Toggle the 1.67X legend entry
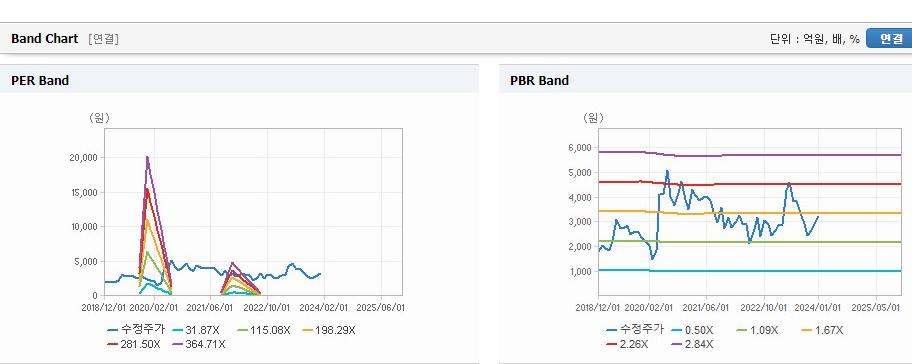This screenshot has height=364, width=912. point(822,330)
